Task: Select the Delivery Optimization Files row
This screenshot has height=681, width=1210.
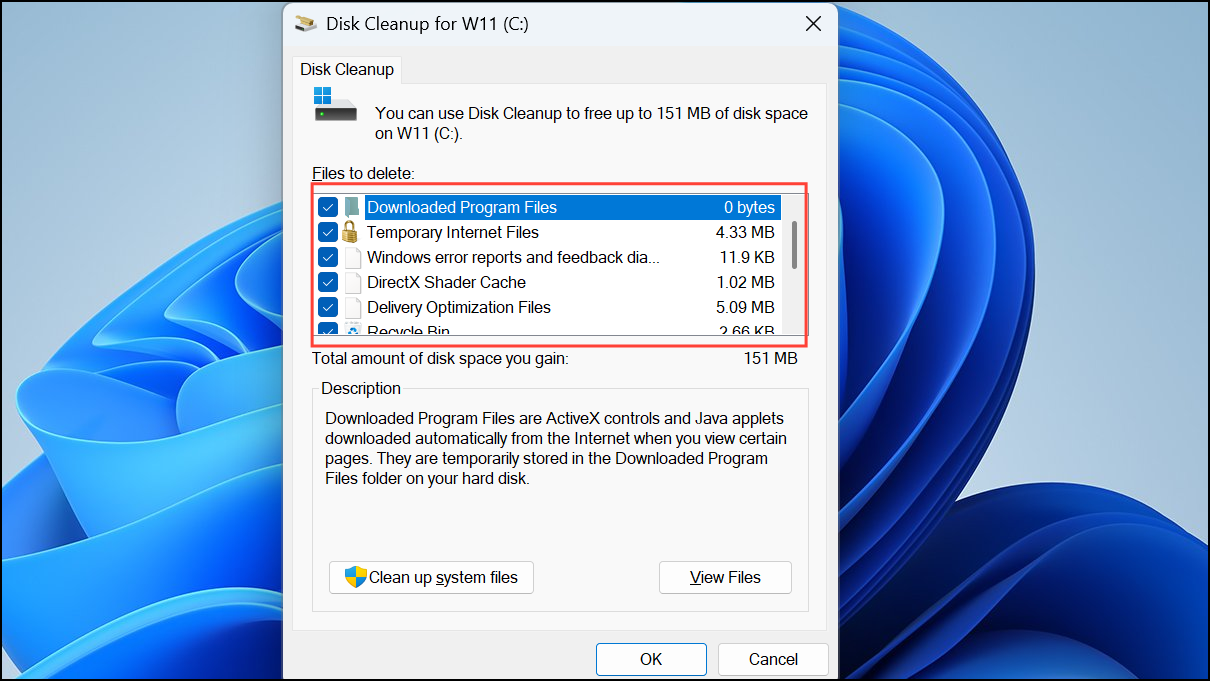Action: point(547,307)
